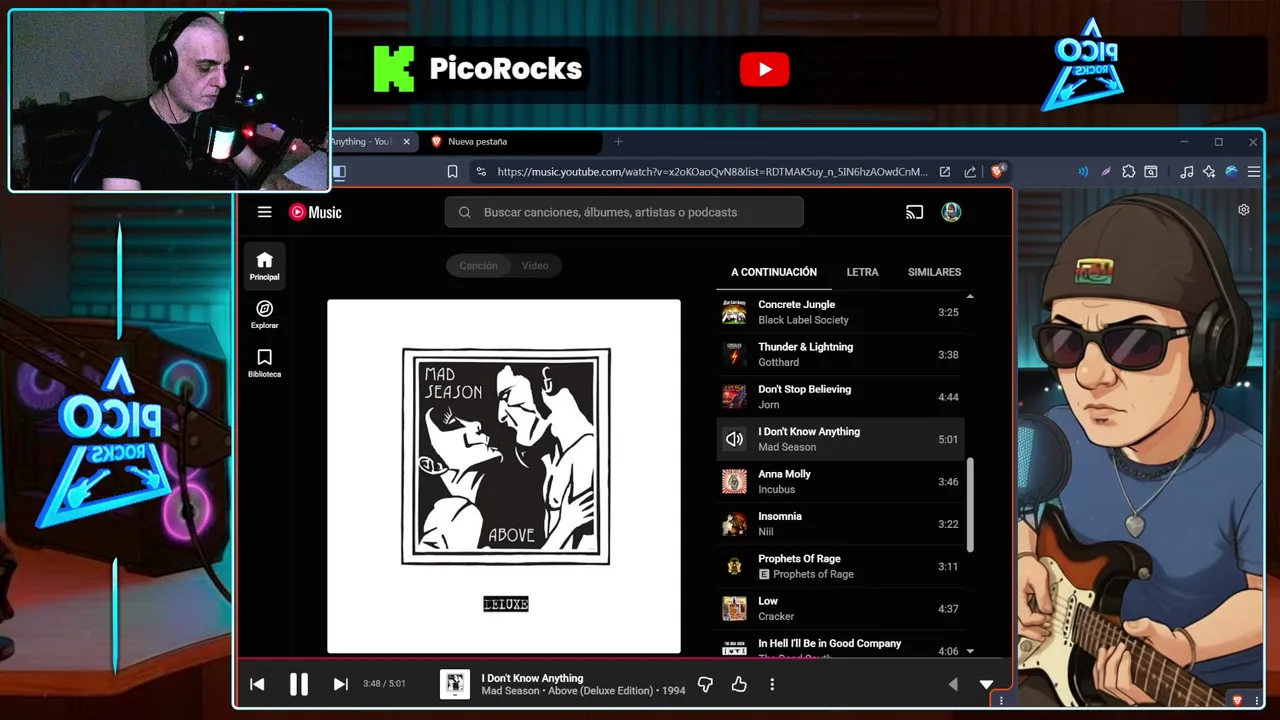Viewport: 1280px width, 720px height.
Task: Select the SIMILARES tab
Action: click(x=934, y=272)
